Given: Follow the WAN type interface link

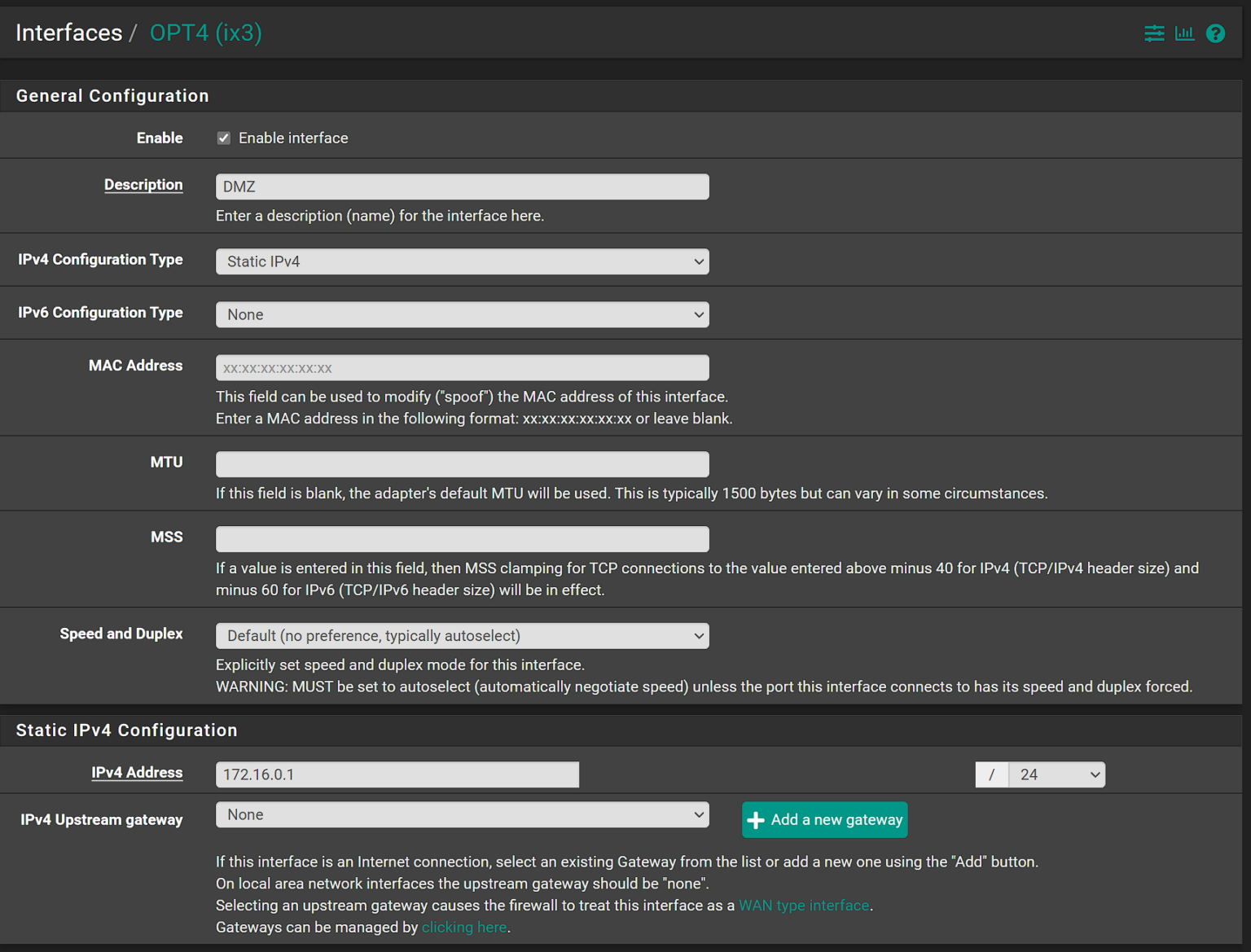Looking at the screenshot, I should [x=803, y=905].
